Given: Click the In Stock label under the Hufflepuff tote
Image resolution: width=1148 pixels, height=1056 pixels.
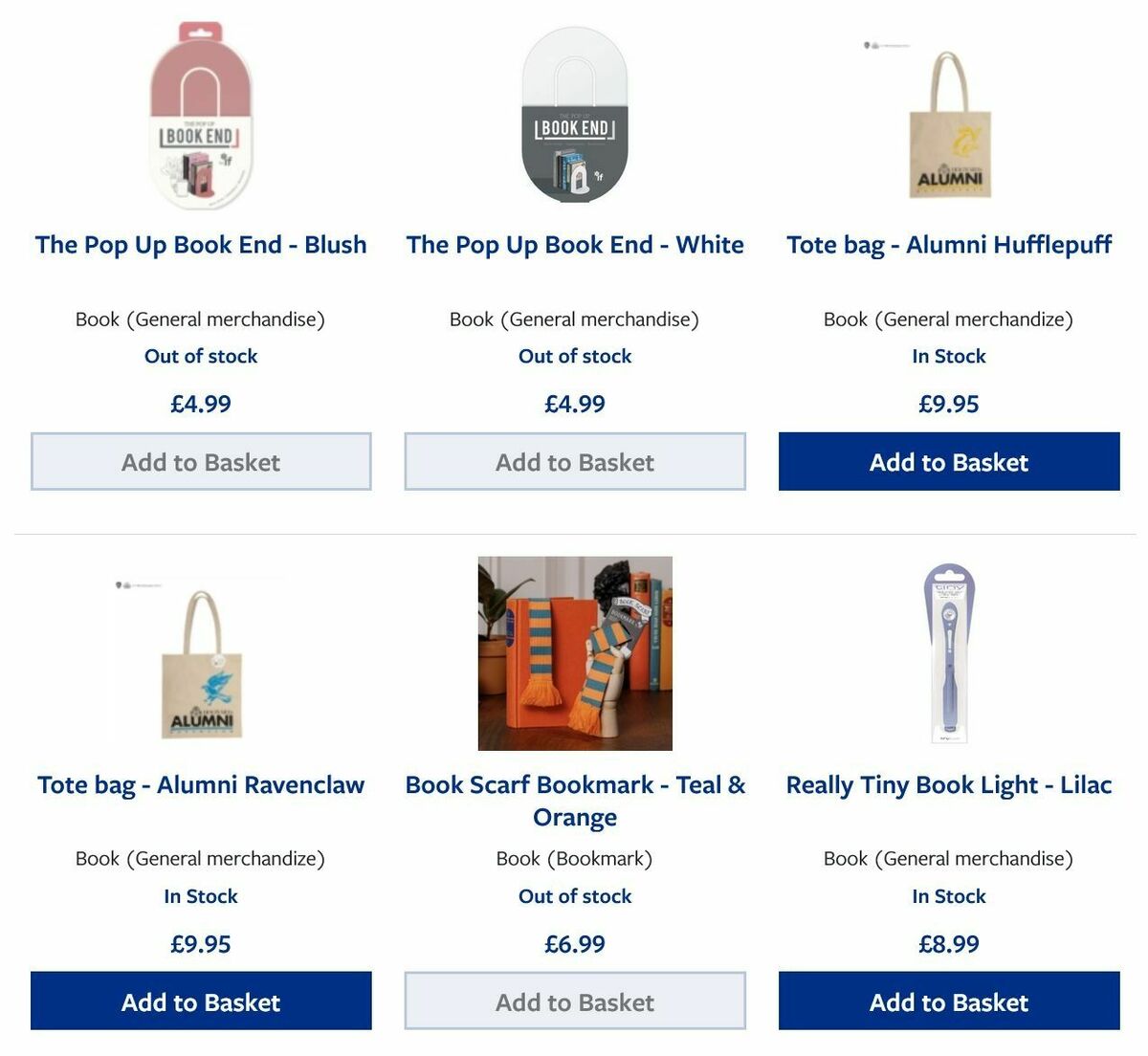Looking at the screenshot, I should pos(948,356).
